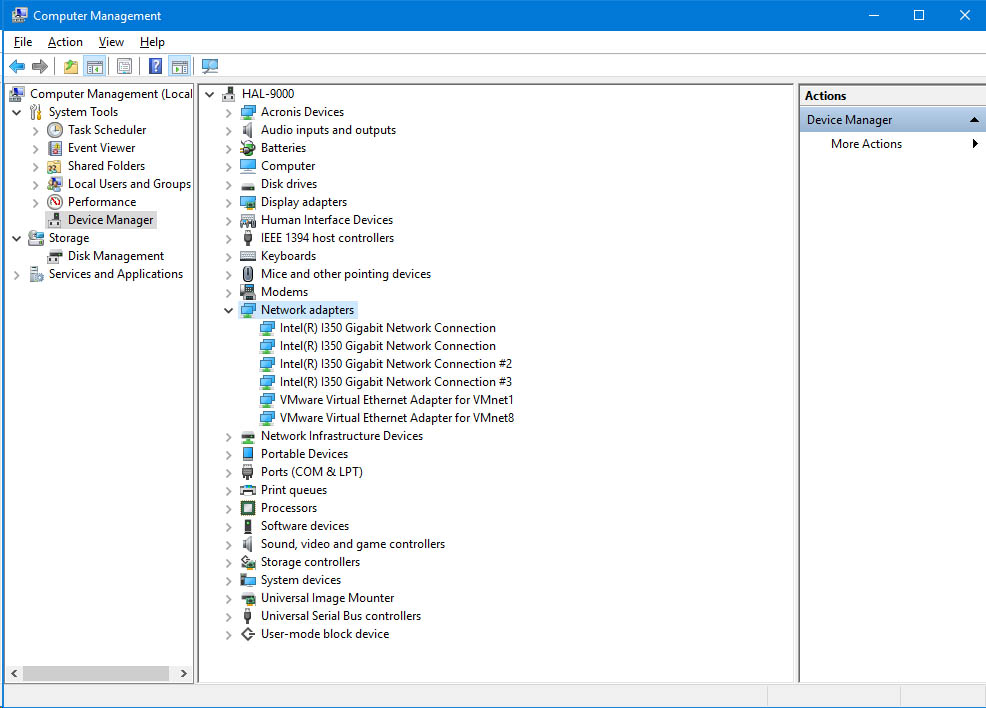Select VMware Virtual Ethernet Adapter for VMnet1
This screenshot has width=986, height=708.
pyautogui.click(x=396, y=400)
